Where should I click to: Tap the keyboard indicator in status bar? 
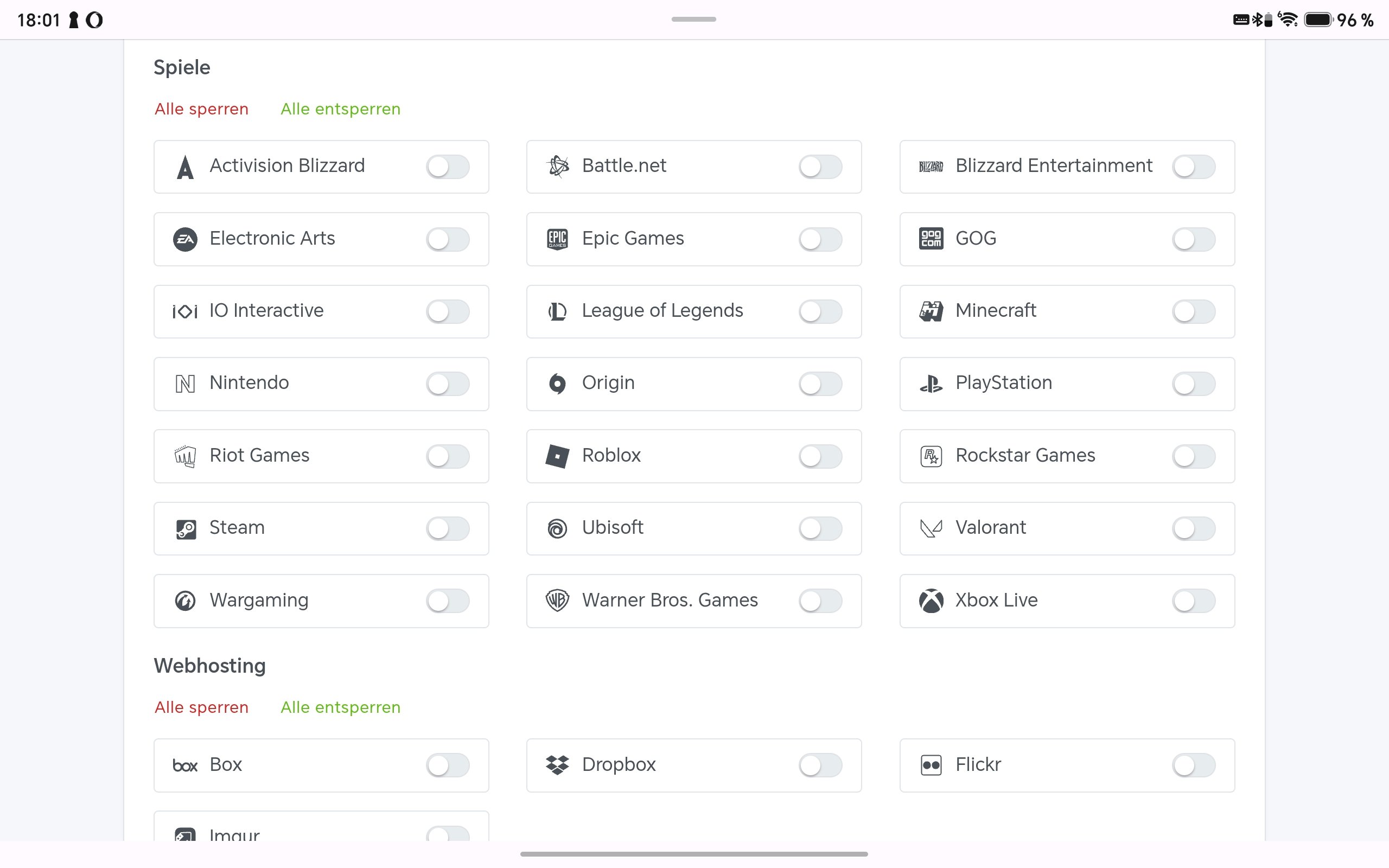[x=1241, y=20]
